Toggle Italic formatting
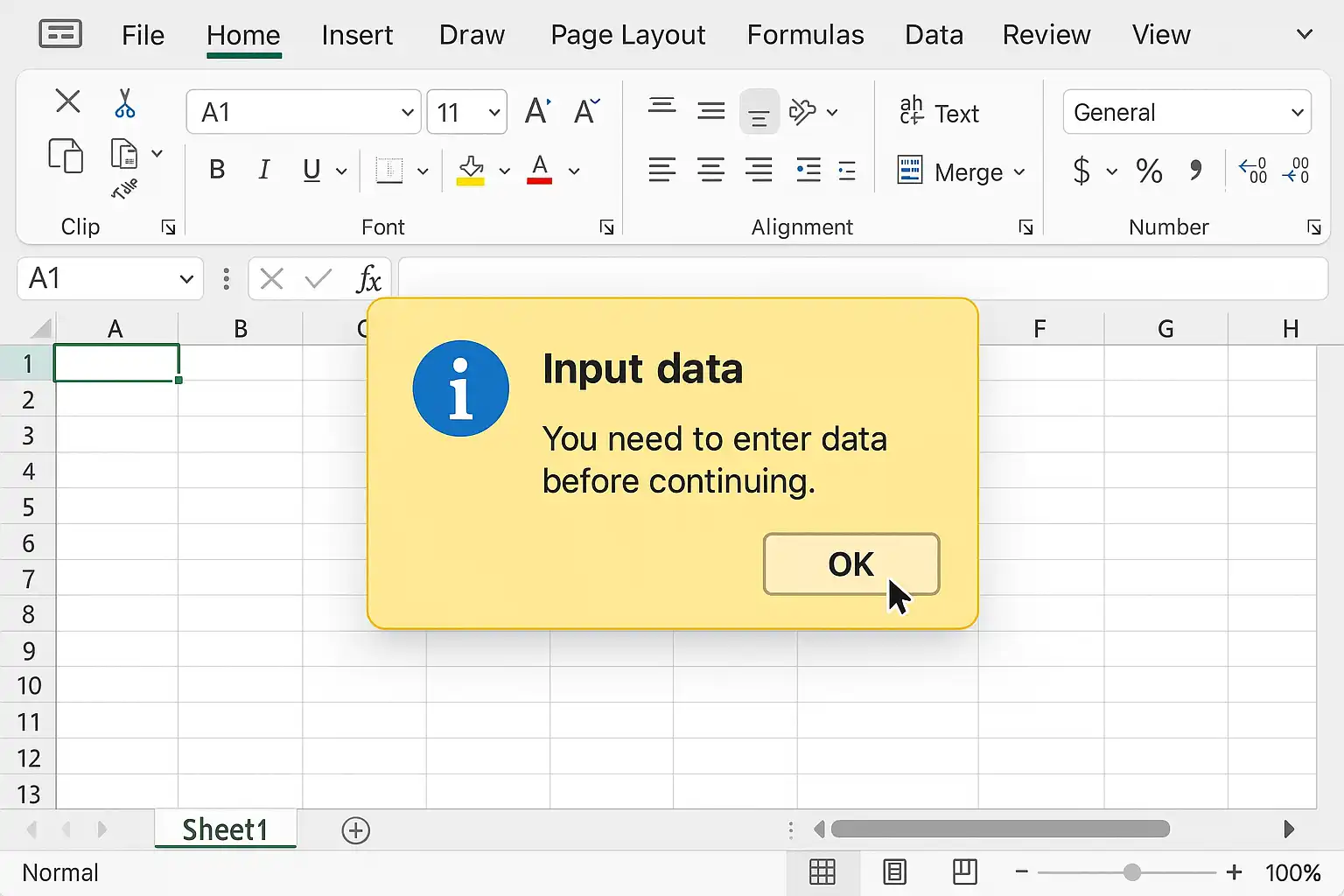 click(x=263, y=170)
